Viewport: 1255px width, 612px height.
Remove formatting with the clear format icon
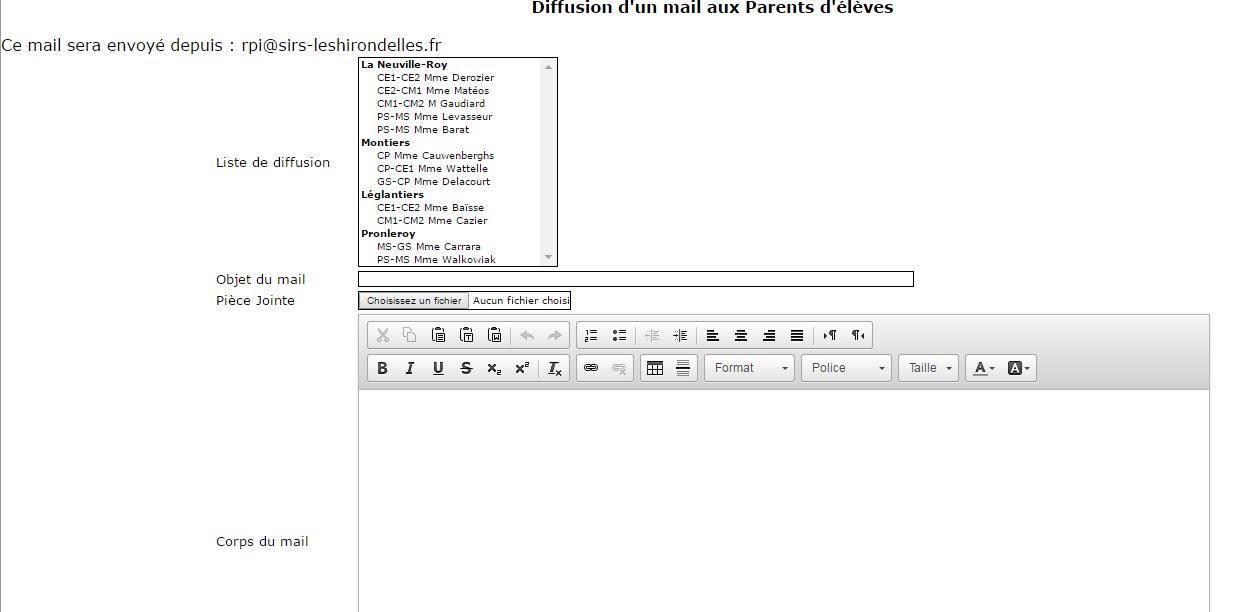[x=555, y=368]
